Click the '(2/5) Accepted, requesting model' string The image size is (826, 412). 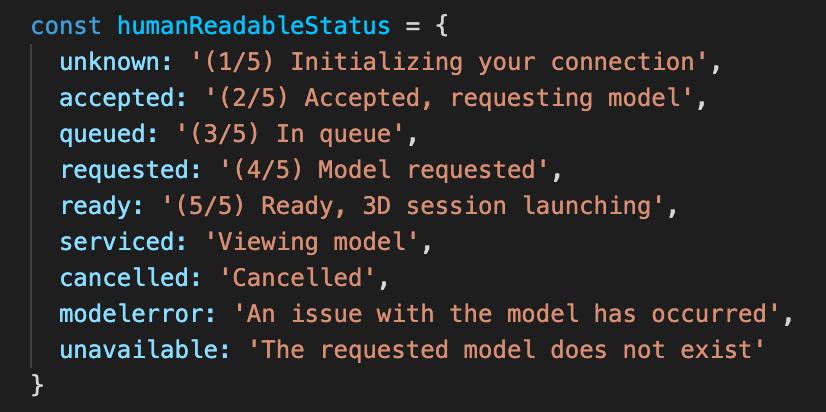pyautogui.click(x=448, y=99)
